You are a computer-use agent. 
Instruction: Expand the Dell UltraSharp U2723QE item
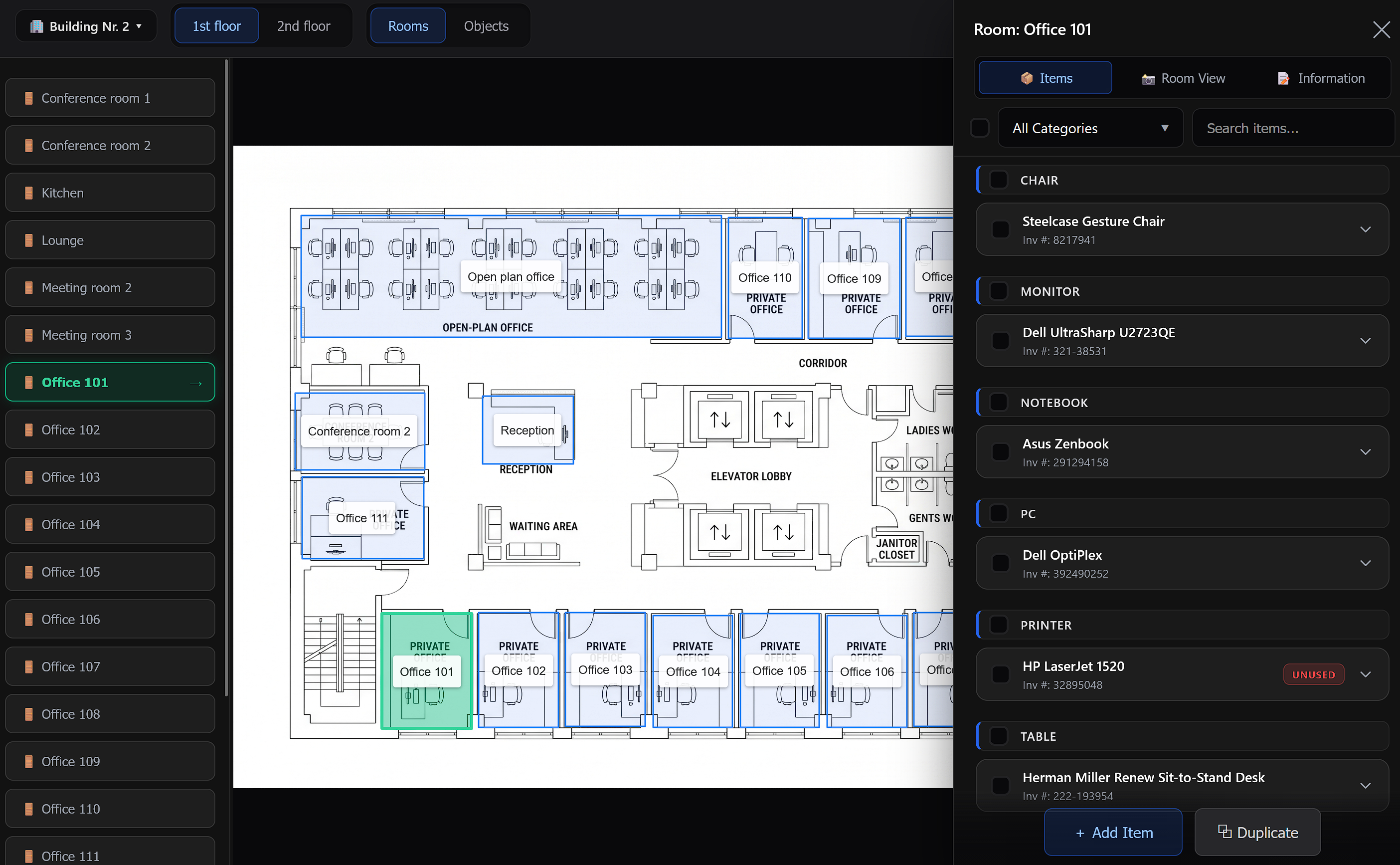coord(1365,341)
